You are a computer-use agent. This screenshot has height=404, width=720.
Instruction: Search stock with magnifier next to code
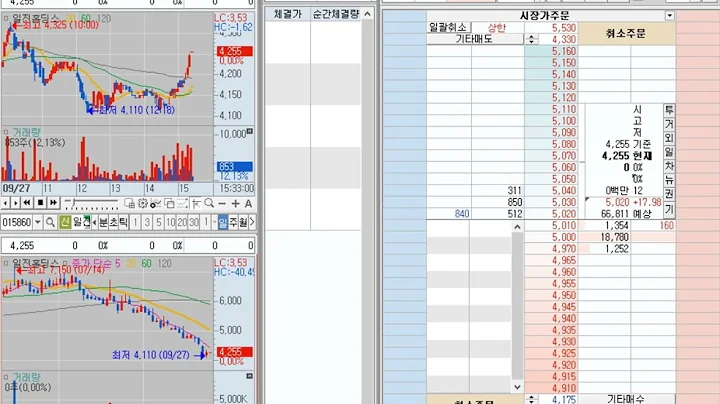pos(51,223)
